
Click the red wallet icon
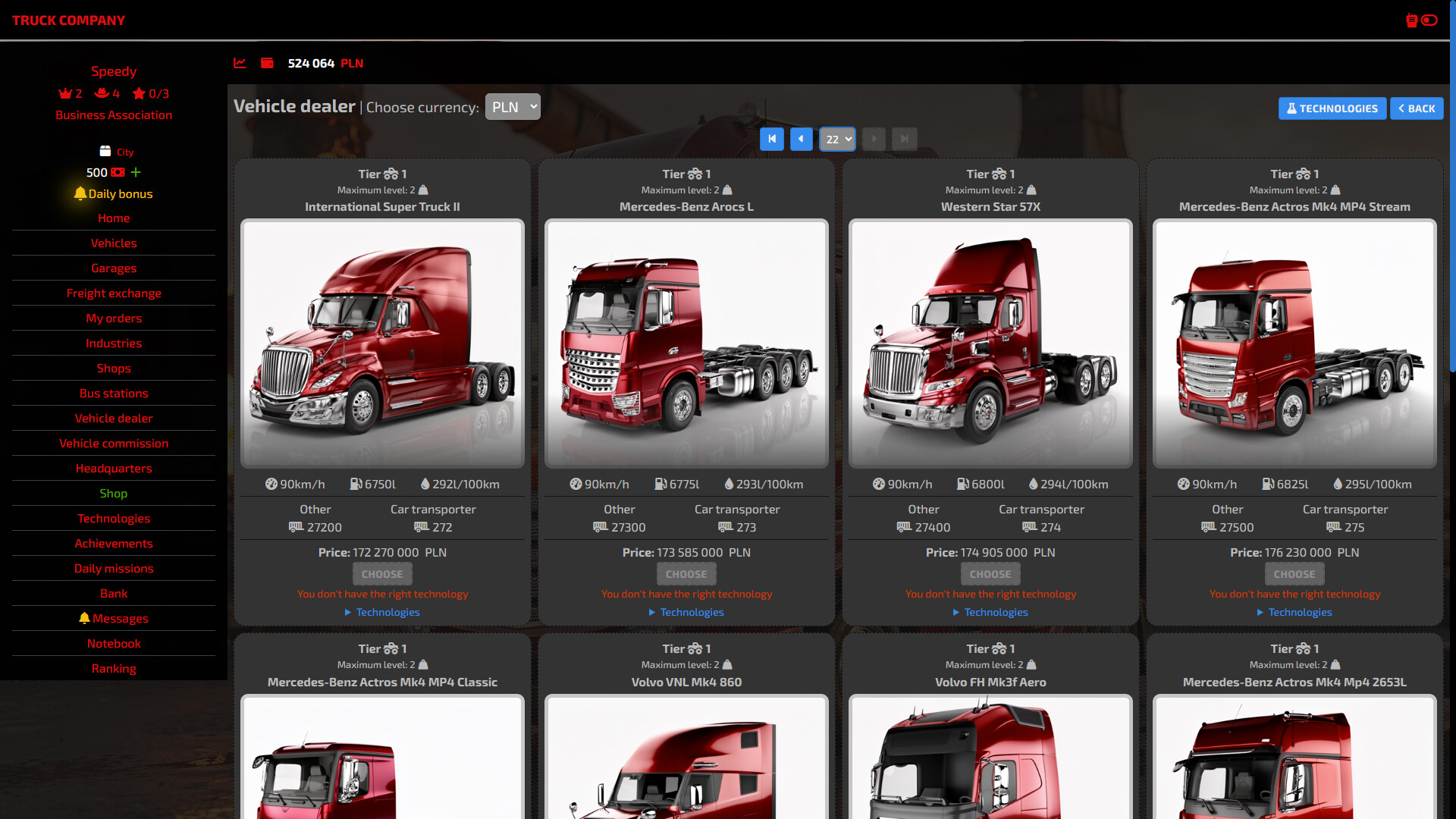pyautogui.click(x=267, y=63)
